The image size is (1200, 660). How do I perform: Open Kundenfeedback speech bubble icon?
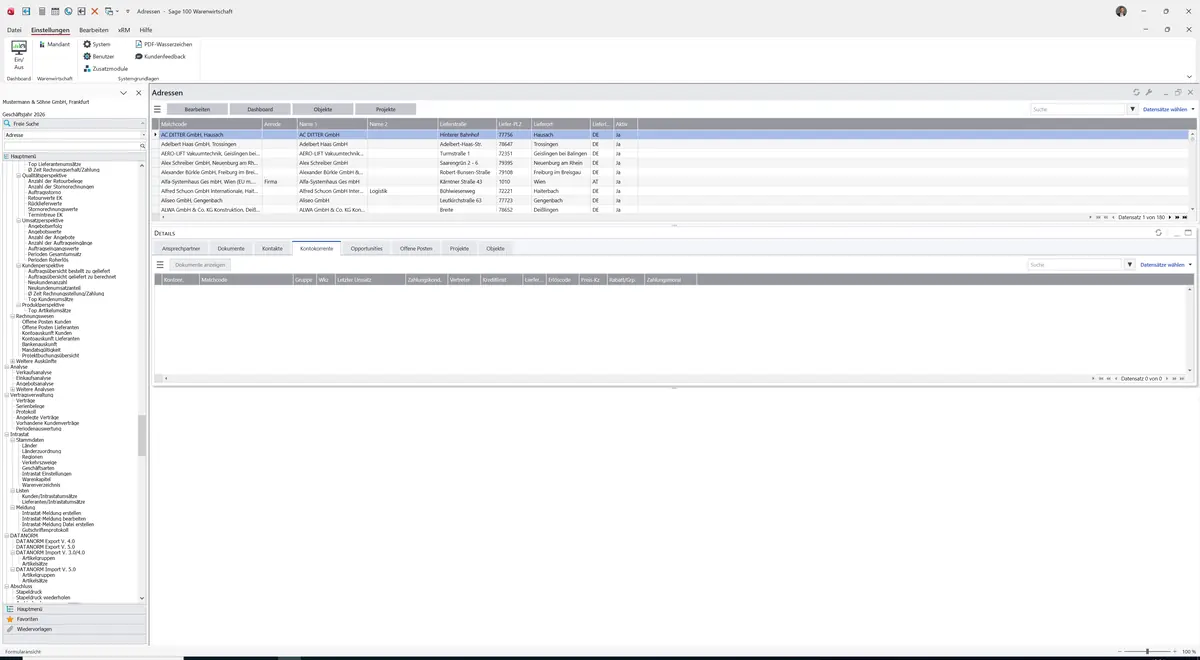[139, 56]
